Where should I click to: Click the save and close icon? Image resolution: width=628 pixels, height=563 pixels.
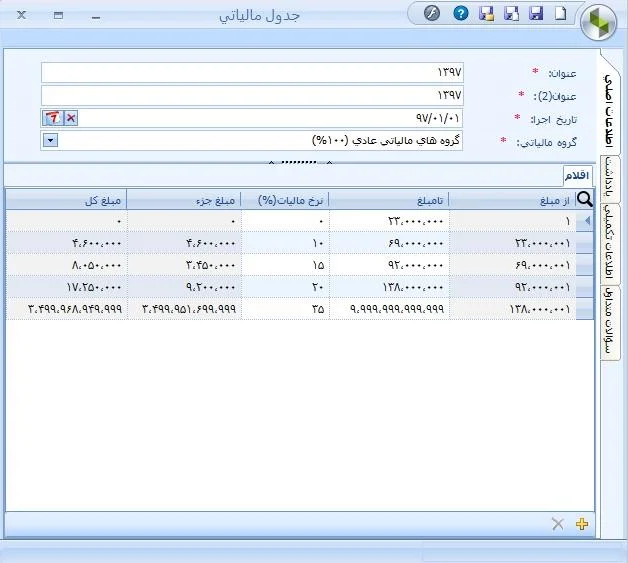(487, 13)
